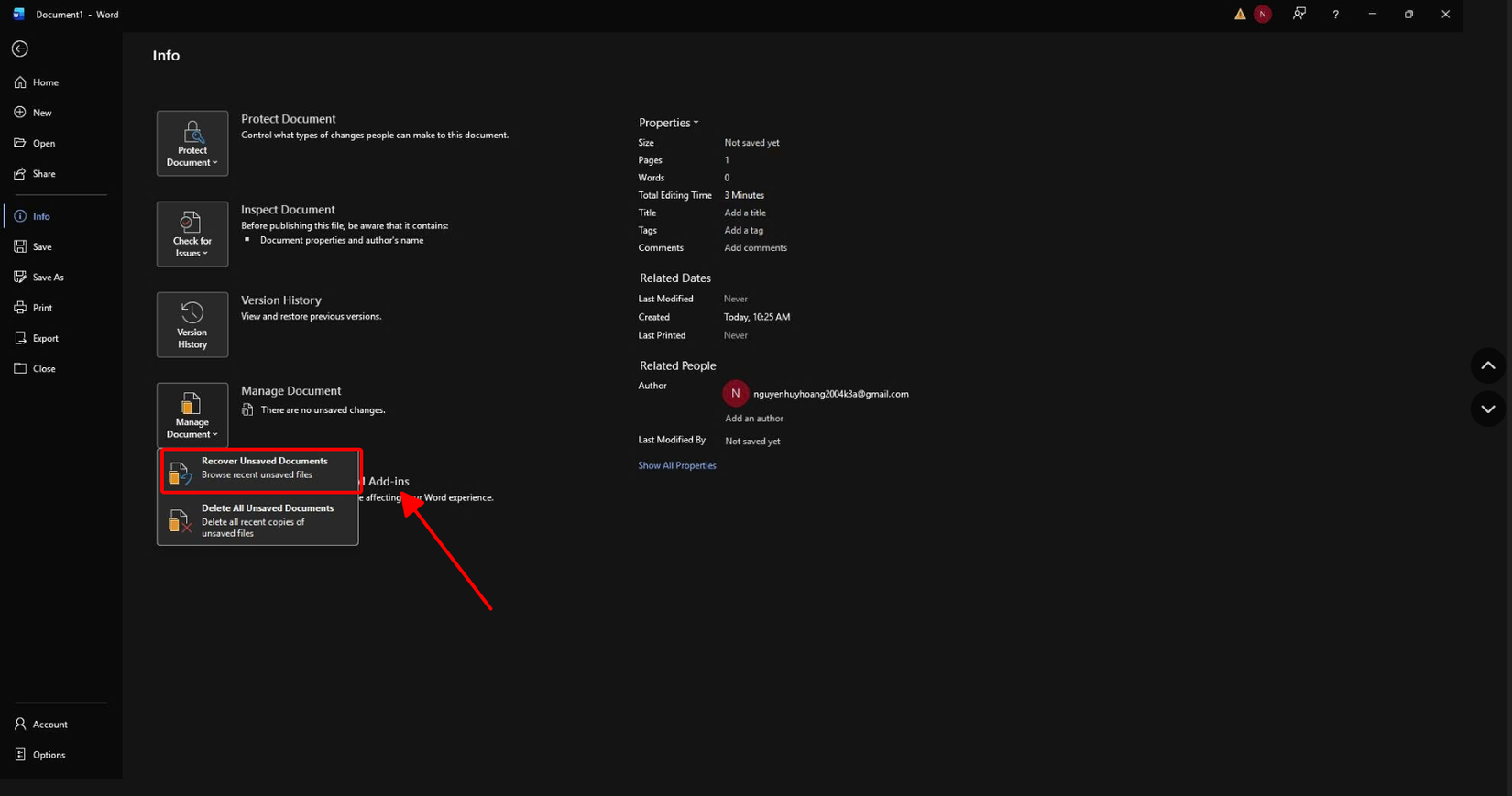
Task: Click the Export icon
Action: (20, 338)
